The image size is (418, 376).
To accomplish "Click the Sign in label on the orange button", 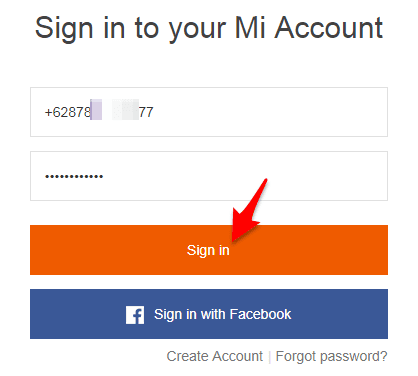I will 208,250.
